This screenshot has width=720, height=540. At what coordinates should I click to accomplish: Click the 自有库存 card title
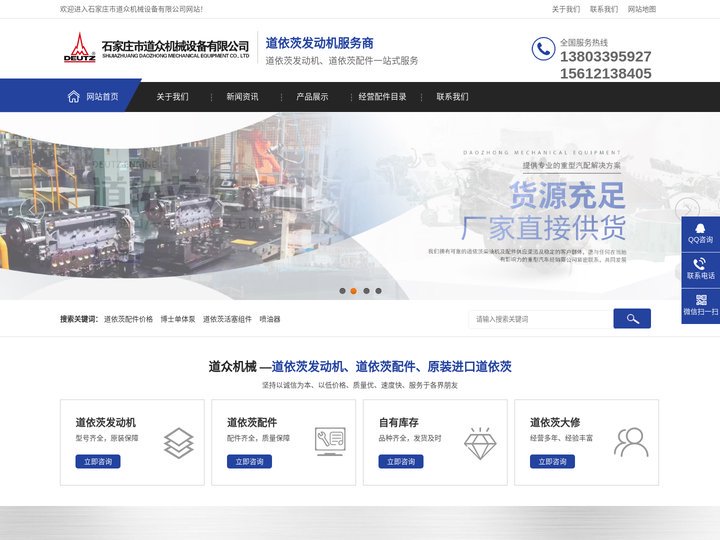coord(399,422)
